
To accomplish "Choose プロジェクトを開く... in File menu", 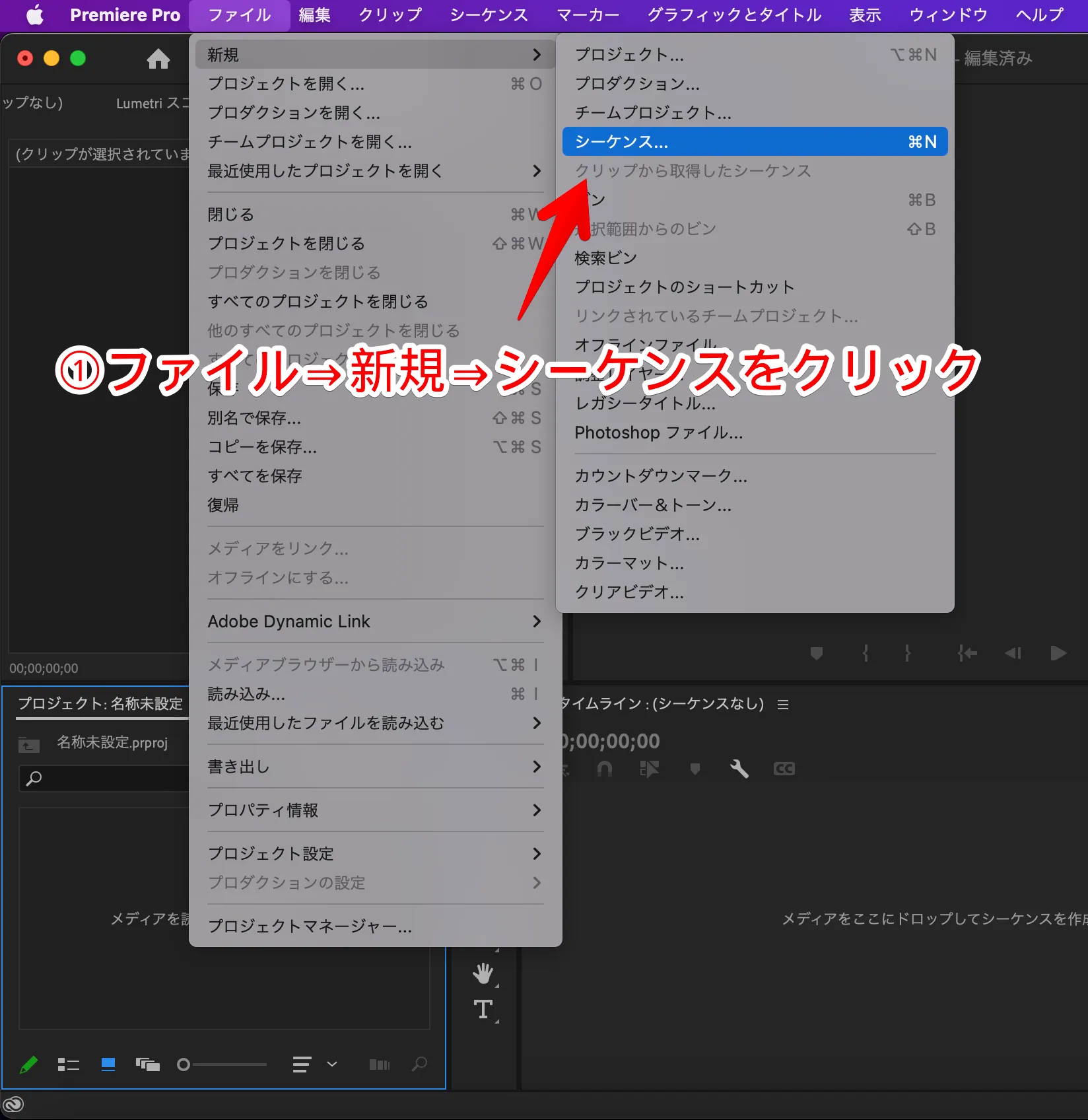I will pos(375,83).
